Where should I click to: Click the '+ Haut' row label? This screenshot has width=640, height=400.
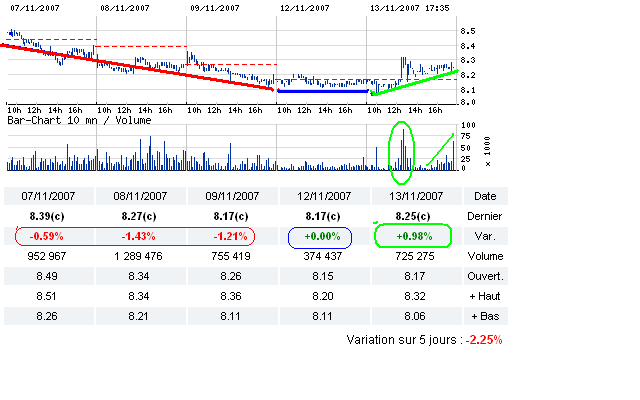coord(485,296)
